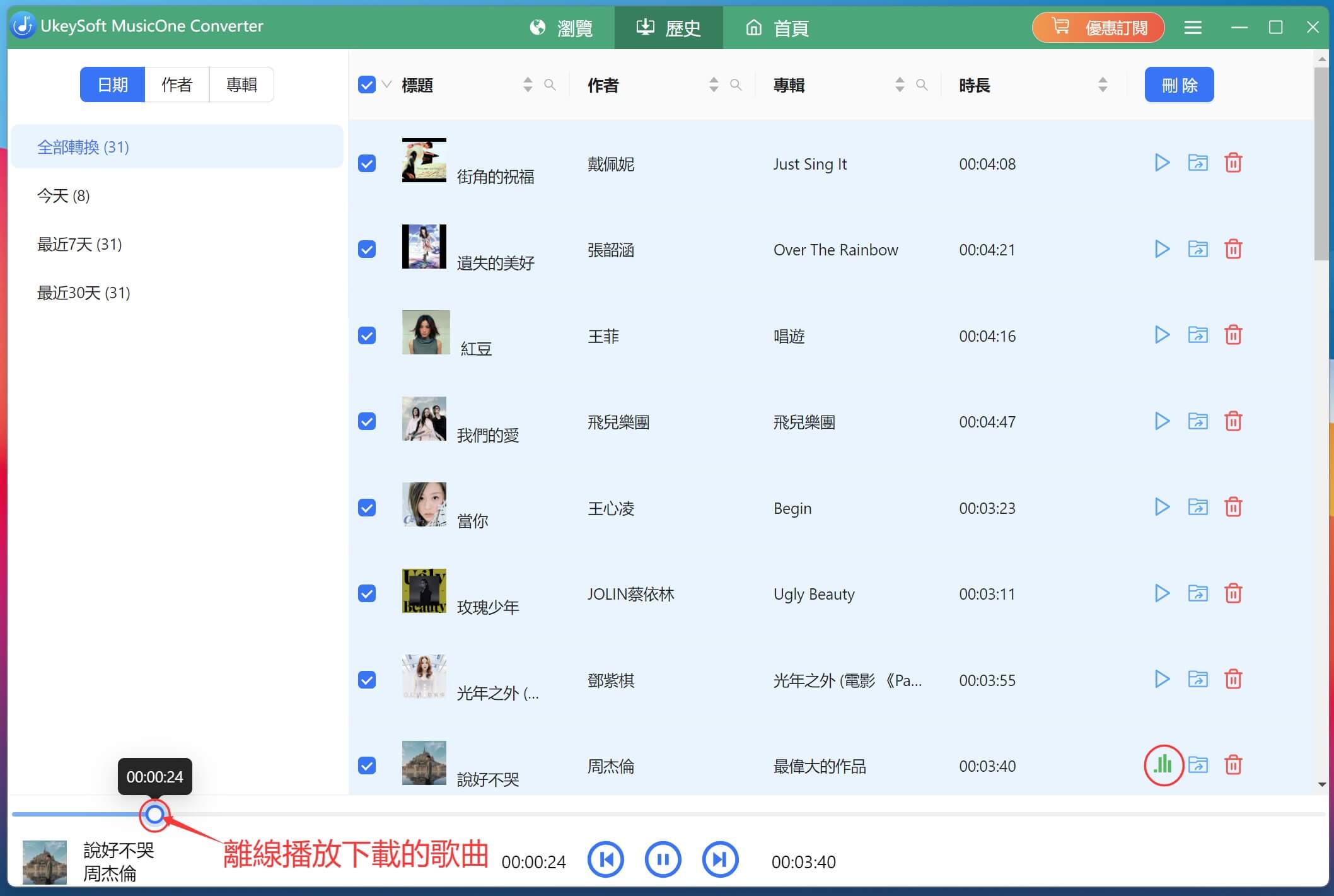
Task: Click the 刪除 button
Action: 1178,84
